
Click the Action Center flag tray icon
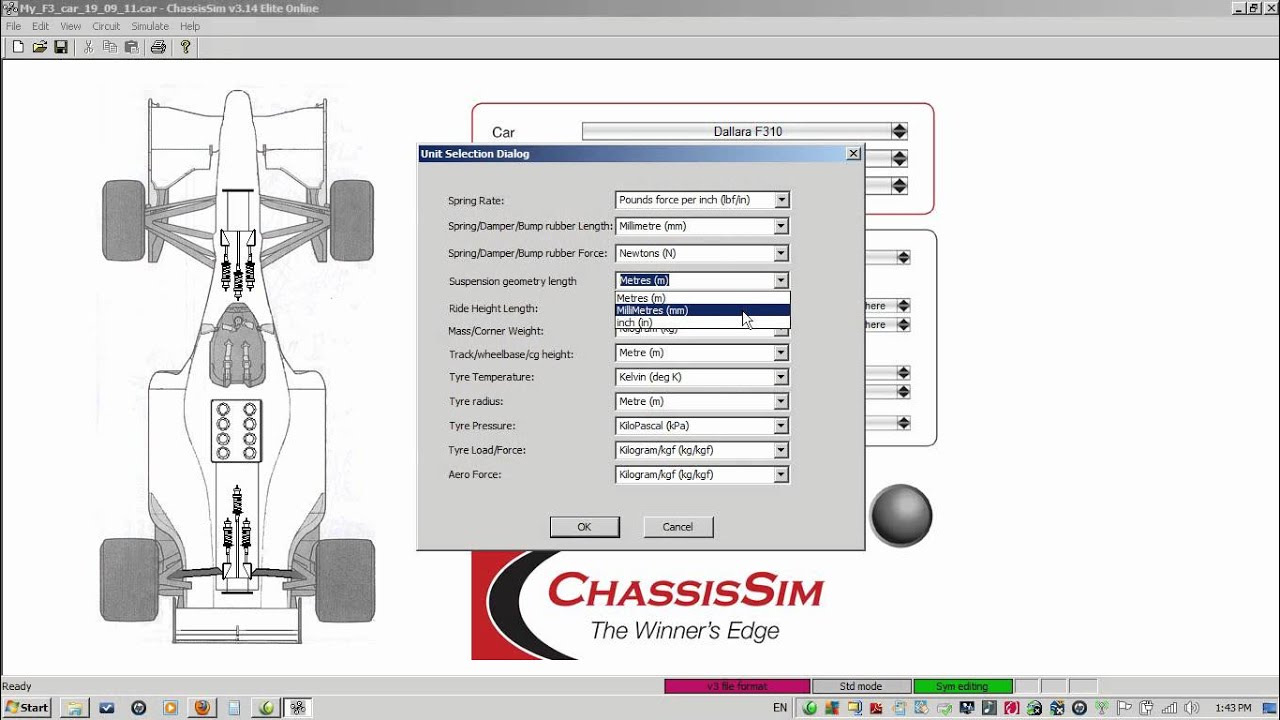(x=1125, y=708)
